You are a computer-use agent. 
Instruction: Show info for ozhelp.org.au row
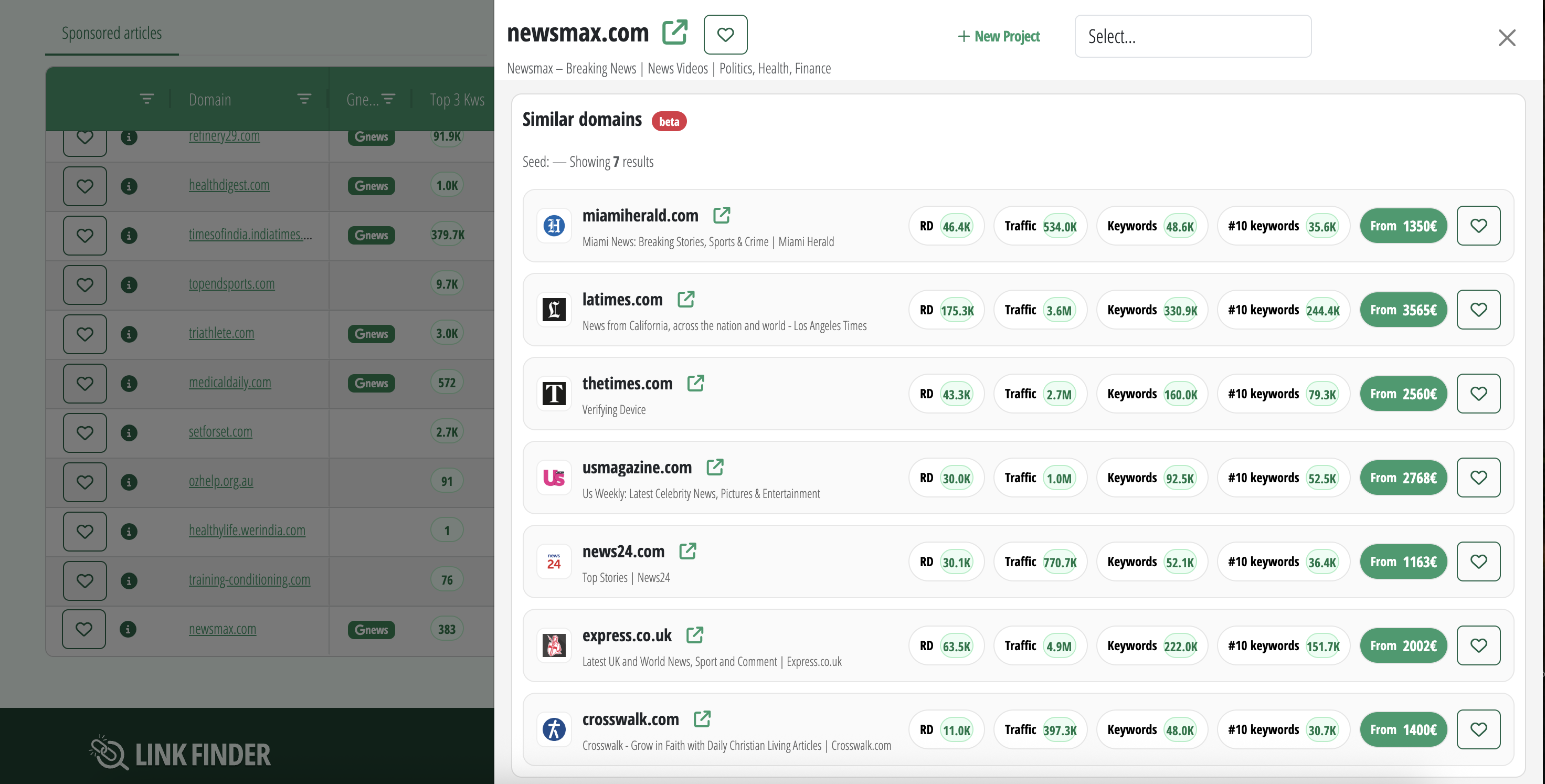coord(129,481)
